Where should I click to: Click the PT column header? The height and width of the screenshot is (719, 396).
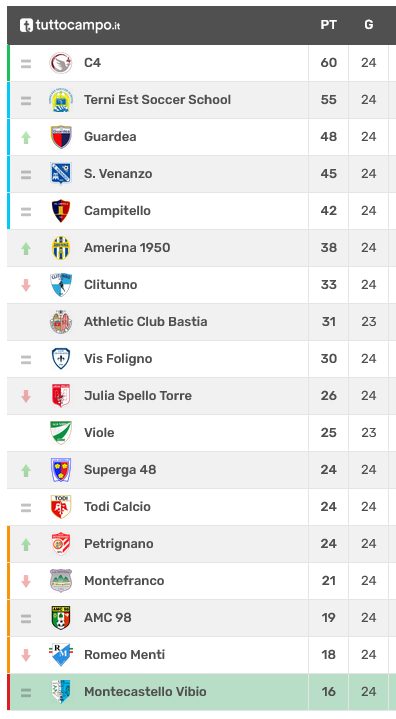coord(329,25)
